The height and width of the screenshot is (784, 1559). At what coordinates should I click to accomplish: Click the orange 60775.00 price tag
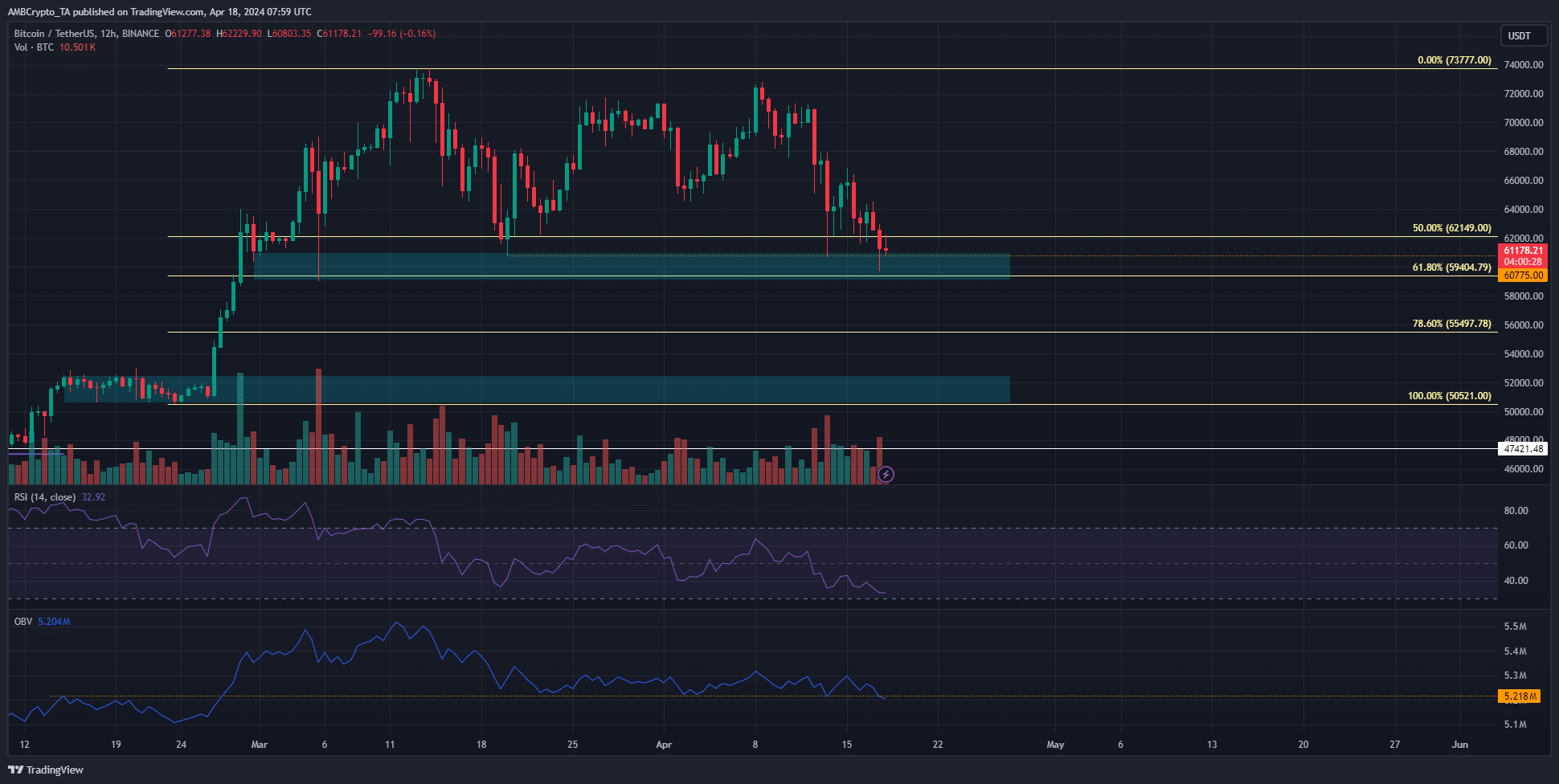[1523, 276]
